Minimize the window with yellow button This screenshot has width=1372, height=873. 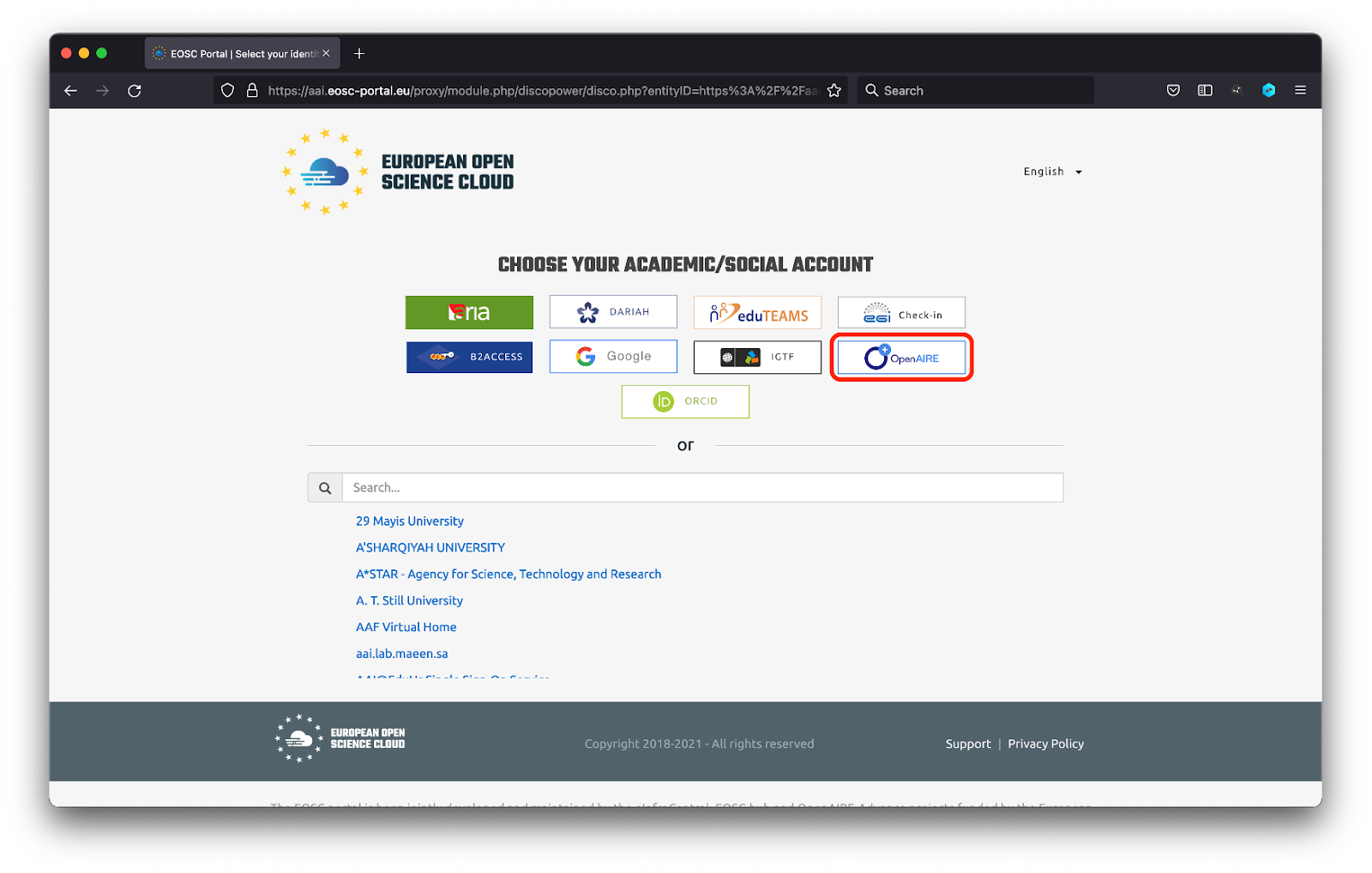(84, 53)
